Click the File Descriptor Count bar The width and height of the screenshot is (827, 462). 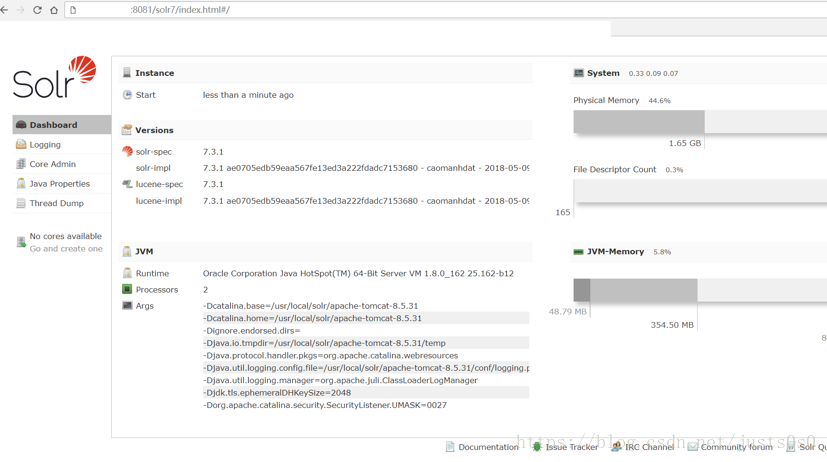700,190
